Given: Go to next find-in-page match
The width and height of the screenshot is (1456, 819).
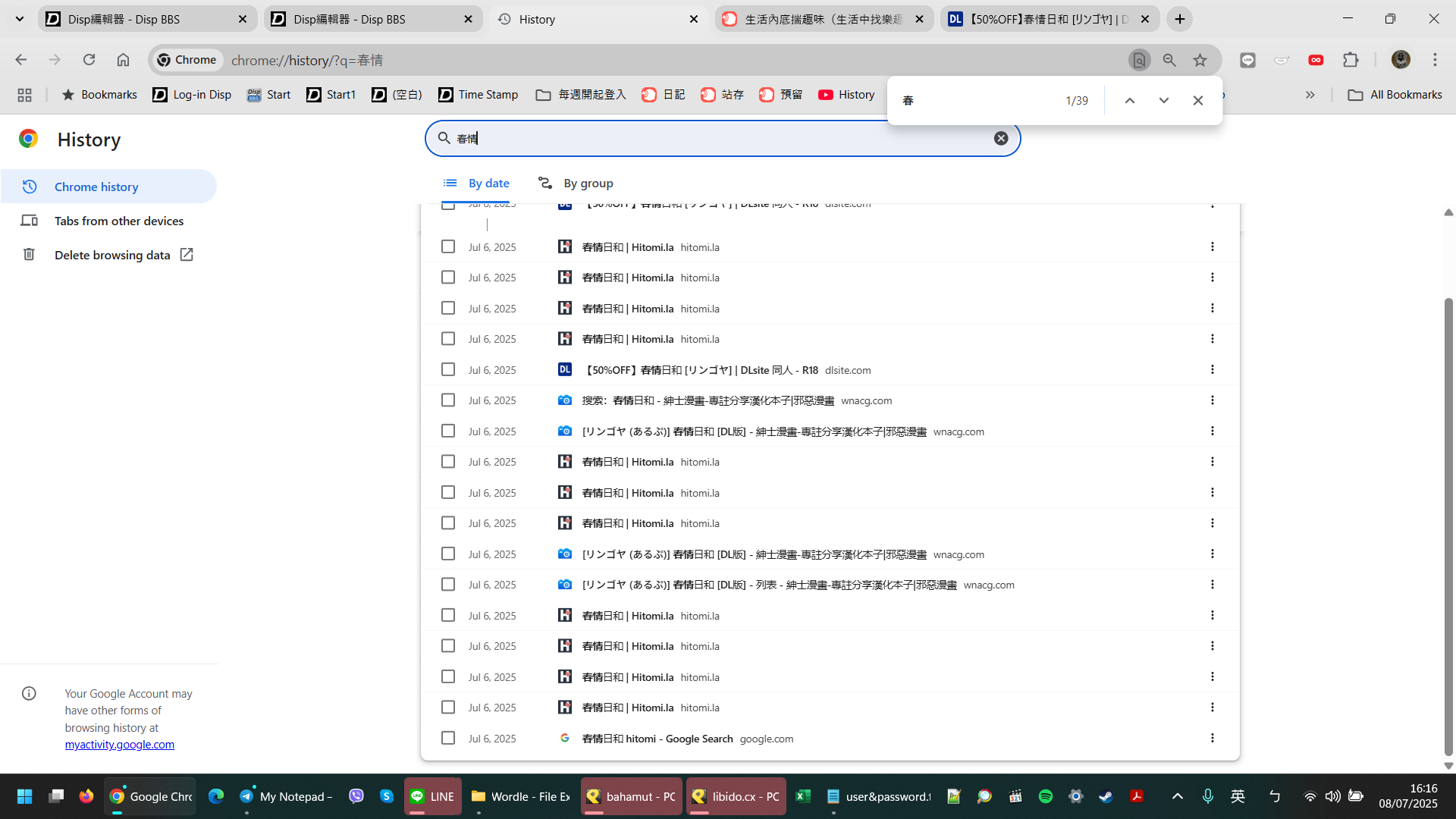Looking at the screenshot, I should click(x=1163, y=100).
